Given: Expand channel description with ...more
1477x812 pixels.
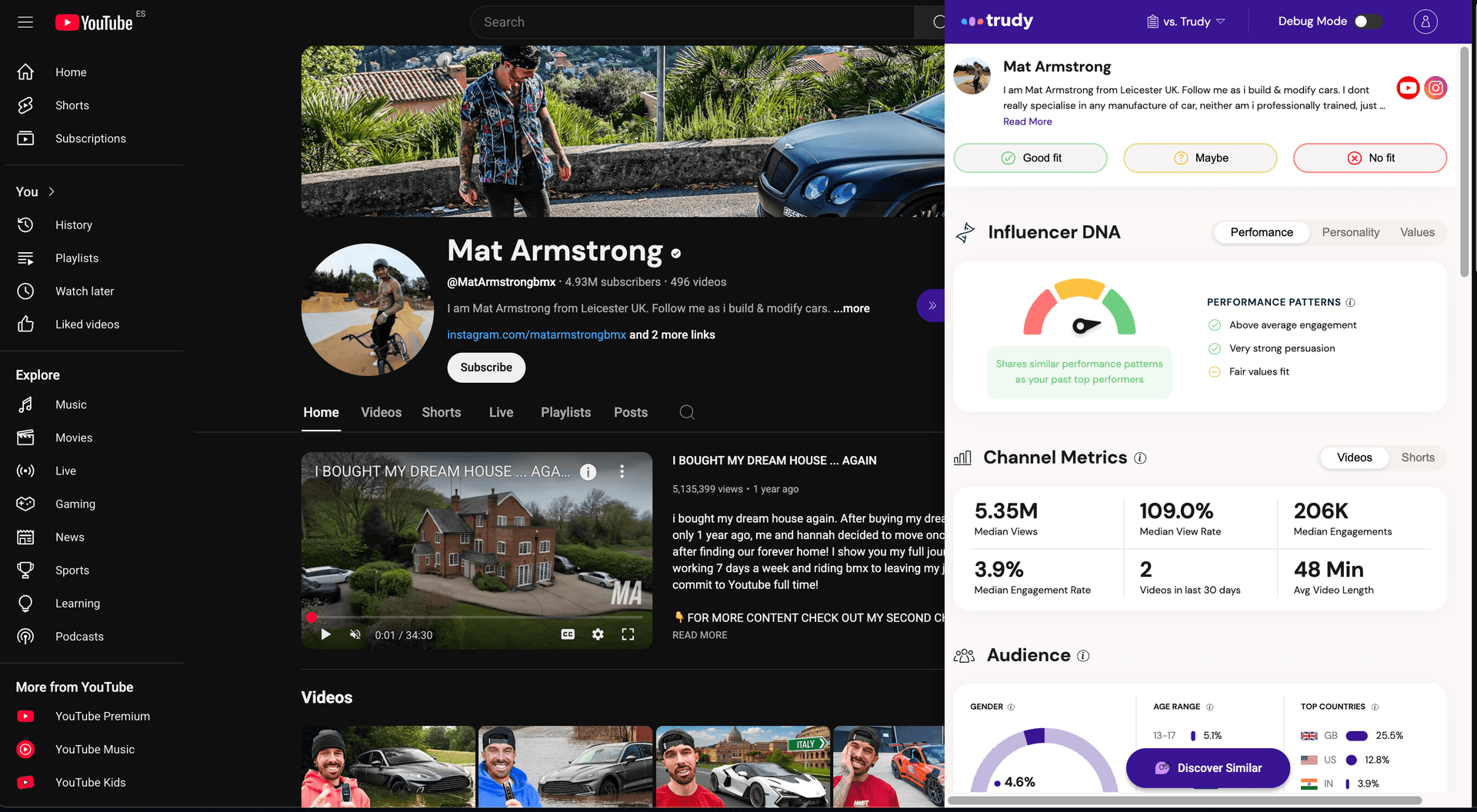Looking at the screenshot, I should [852, 308].
